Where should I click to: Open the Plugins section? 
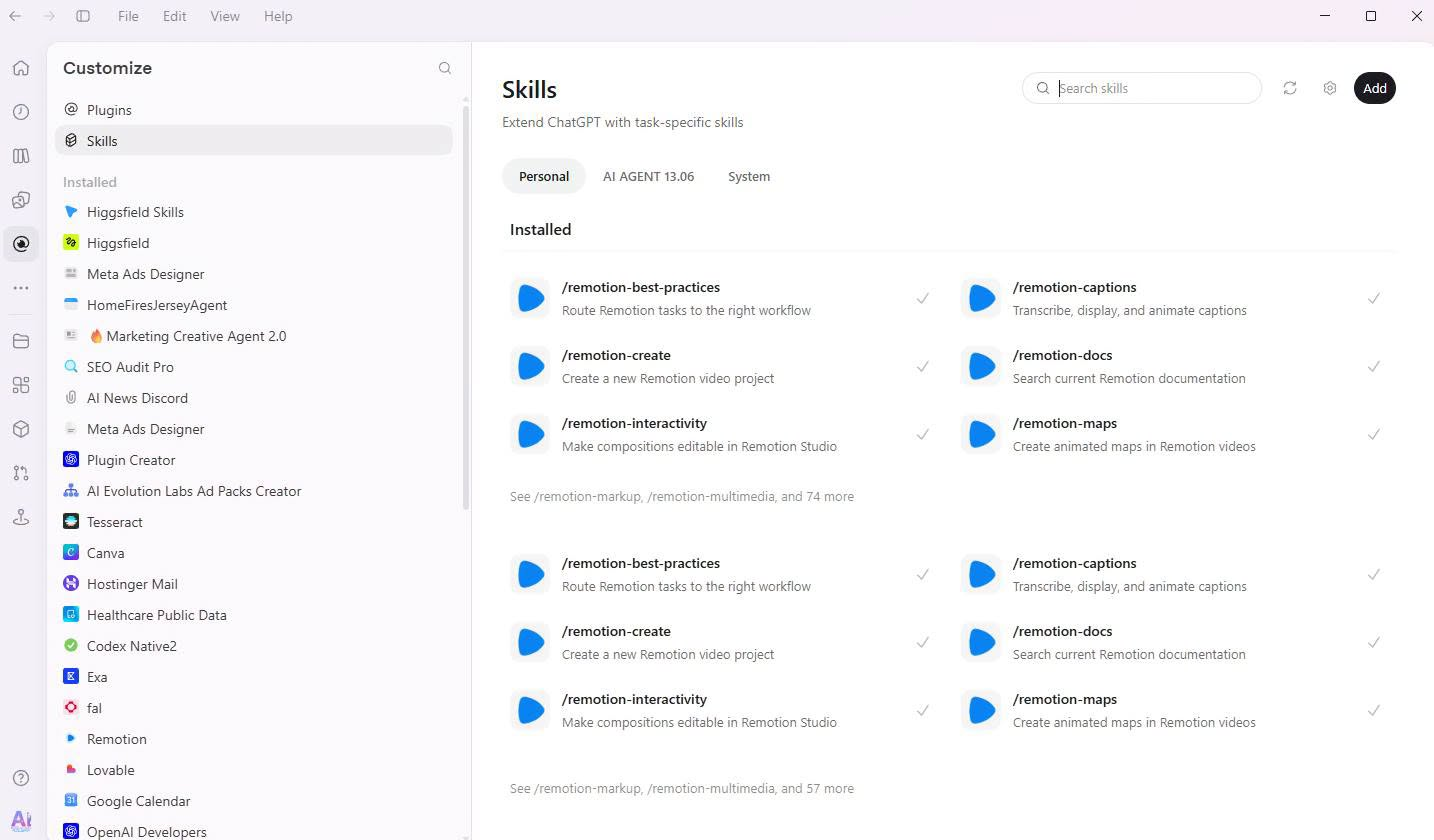[254, 110]
